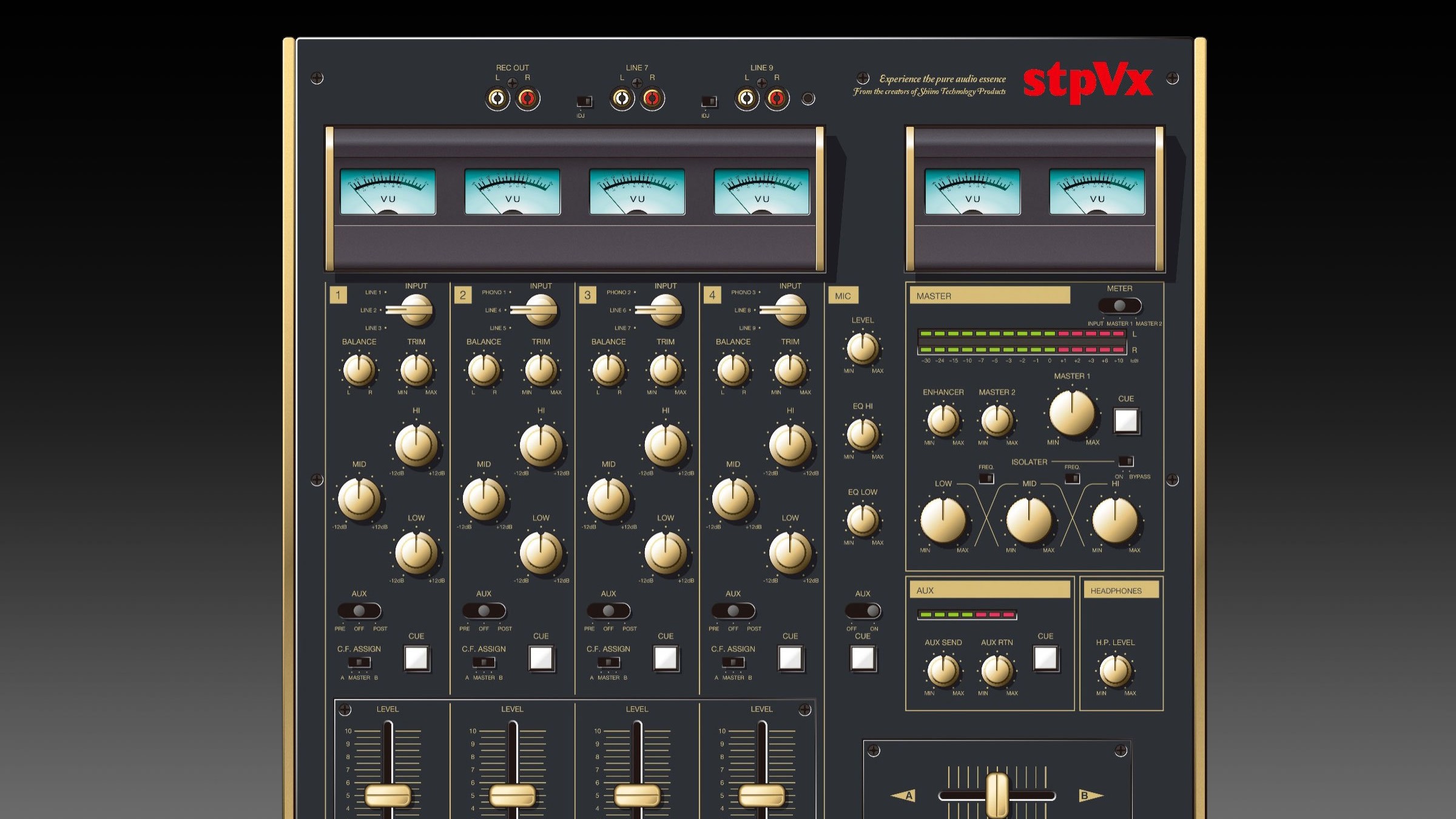Toggle the ISOLATER on/bypass switch

pyautogui.click(x=1126, y=462)
